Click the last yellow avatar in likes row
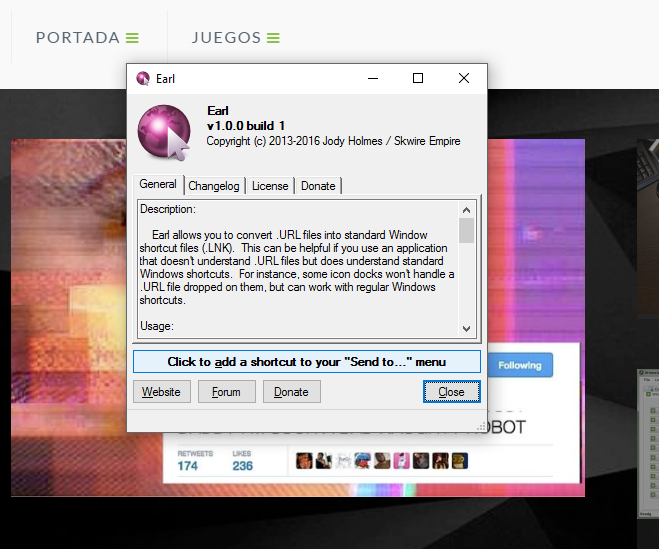This screenshot has width=659, height=549. 460,461
